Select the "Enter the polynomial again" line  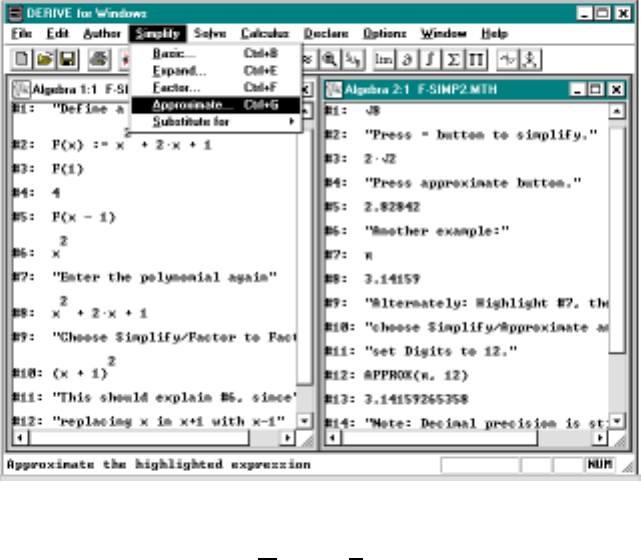[164, 278]
